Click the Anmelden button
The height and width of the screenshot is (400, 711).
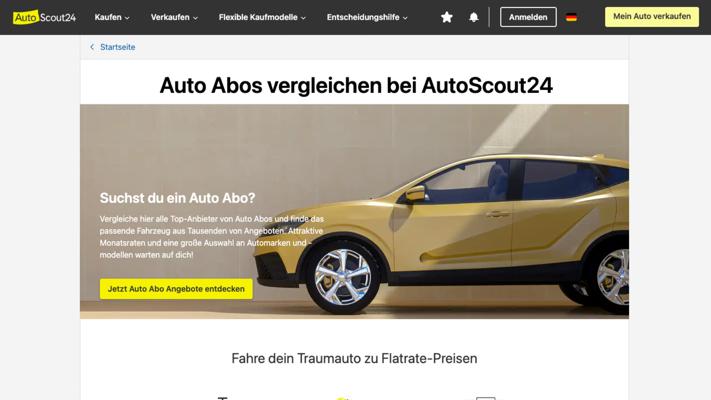[x=528, y=17]
